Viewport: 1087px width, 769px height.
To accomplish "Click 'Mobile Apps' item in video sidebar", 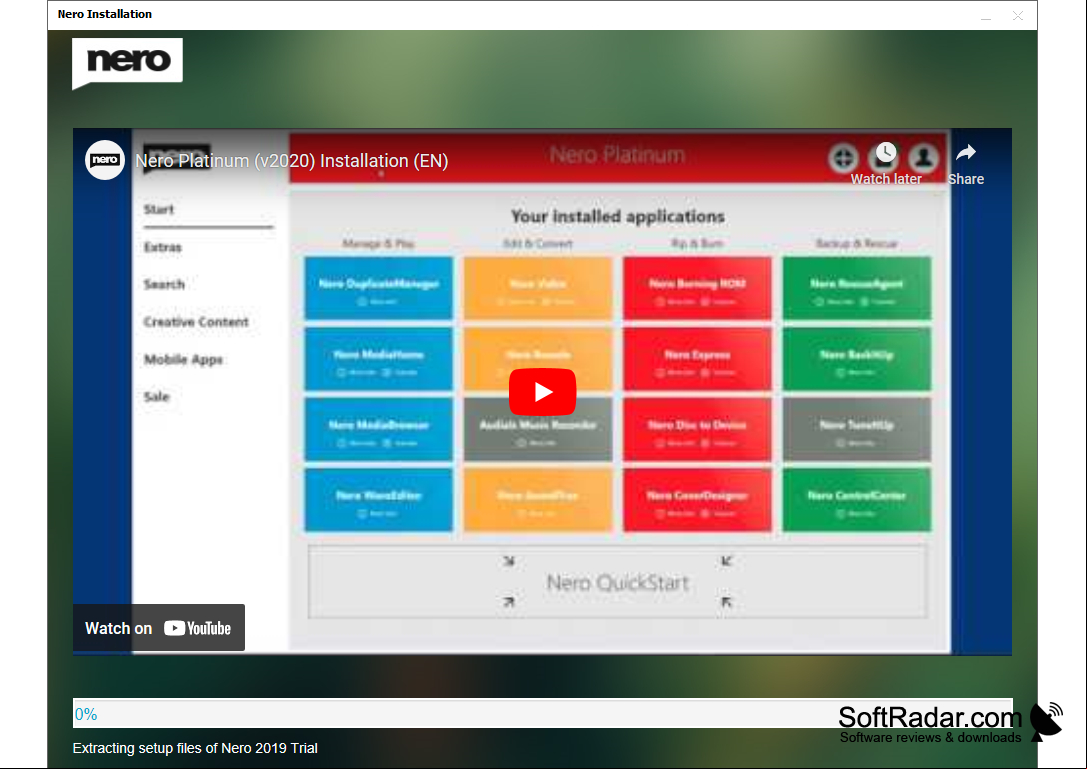I will click(184, 359).
